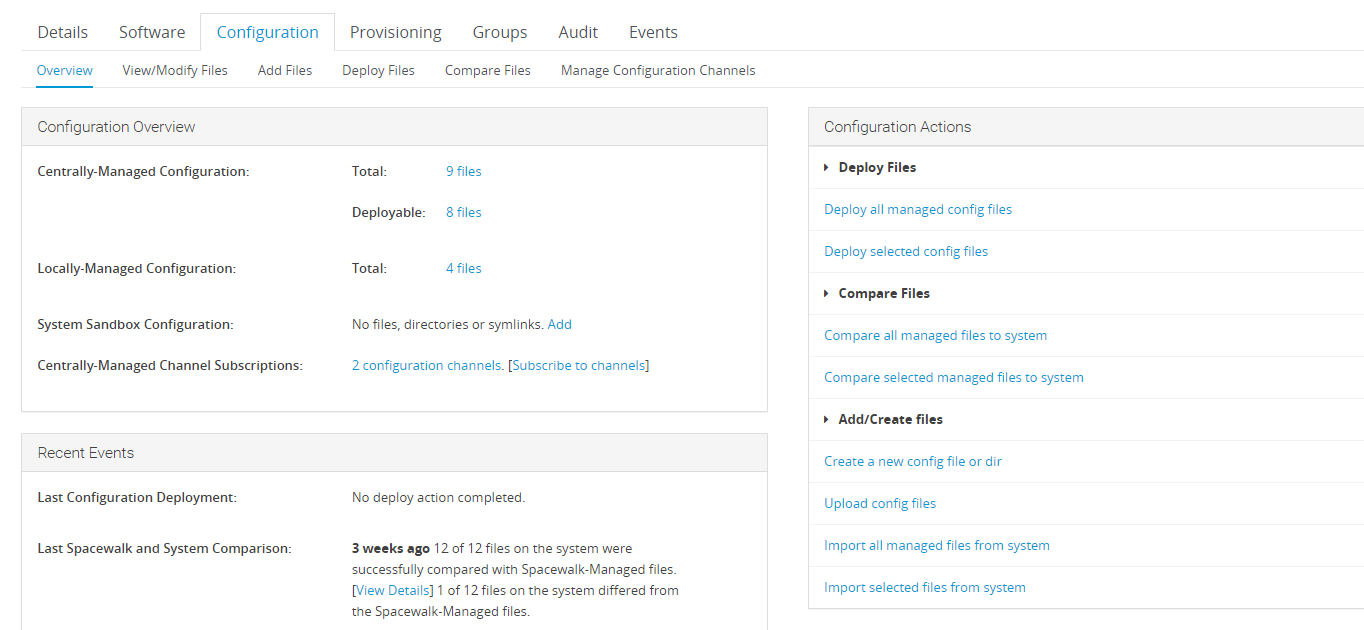
Task: View Details of the Spacewalk comparison
Action: click(x=392, y=590)
